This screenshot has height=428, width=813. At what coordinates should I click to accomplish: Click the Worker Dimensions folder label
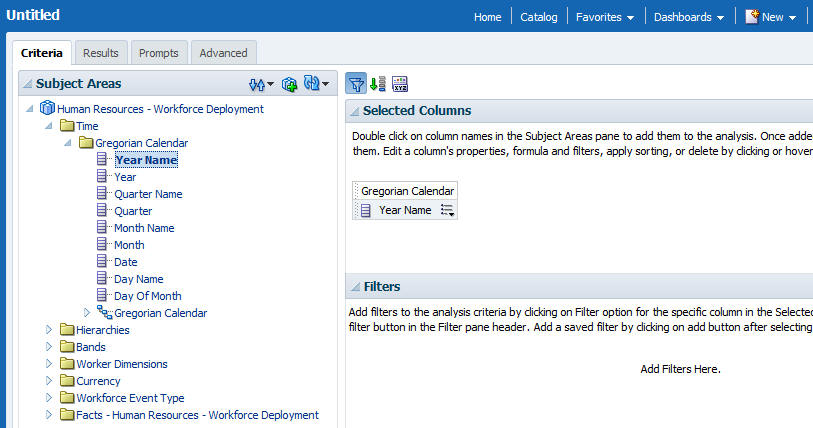tap(122, 364)
